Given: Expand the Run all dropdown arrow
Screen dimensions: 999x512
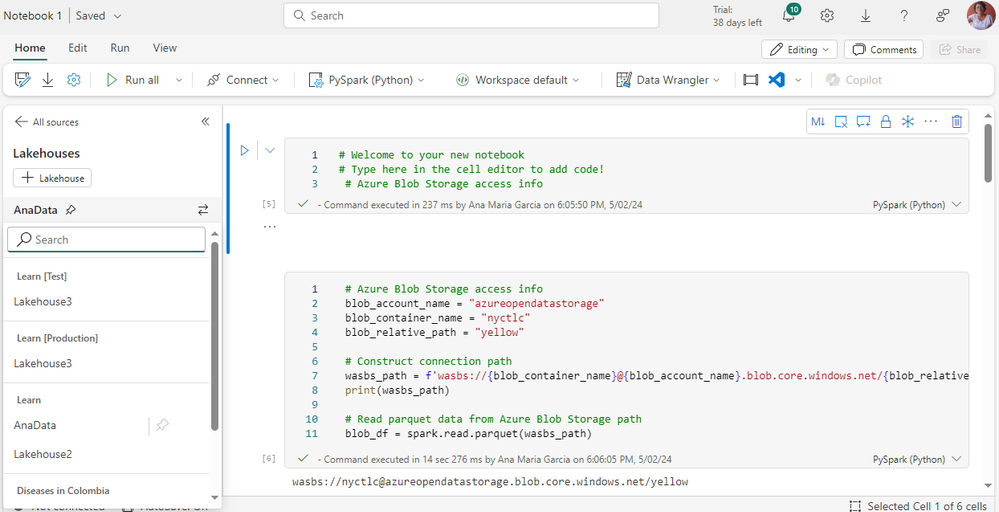Looking at the screenshot, I should (x=178, y=80).
